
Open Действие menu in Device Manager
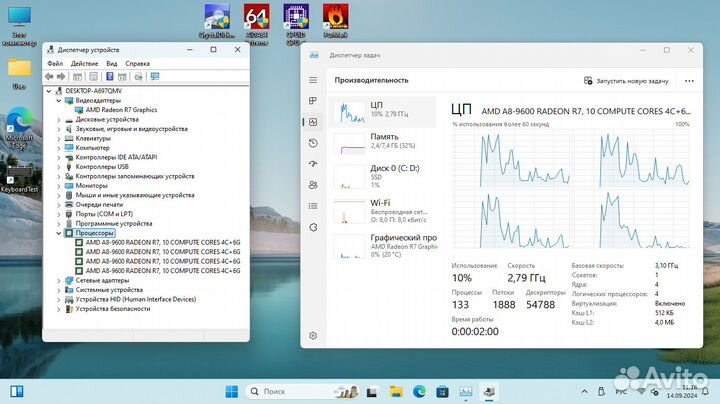point(84,63)
